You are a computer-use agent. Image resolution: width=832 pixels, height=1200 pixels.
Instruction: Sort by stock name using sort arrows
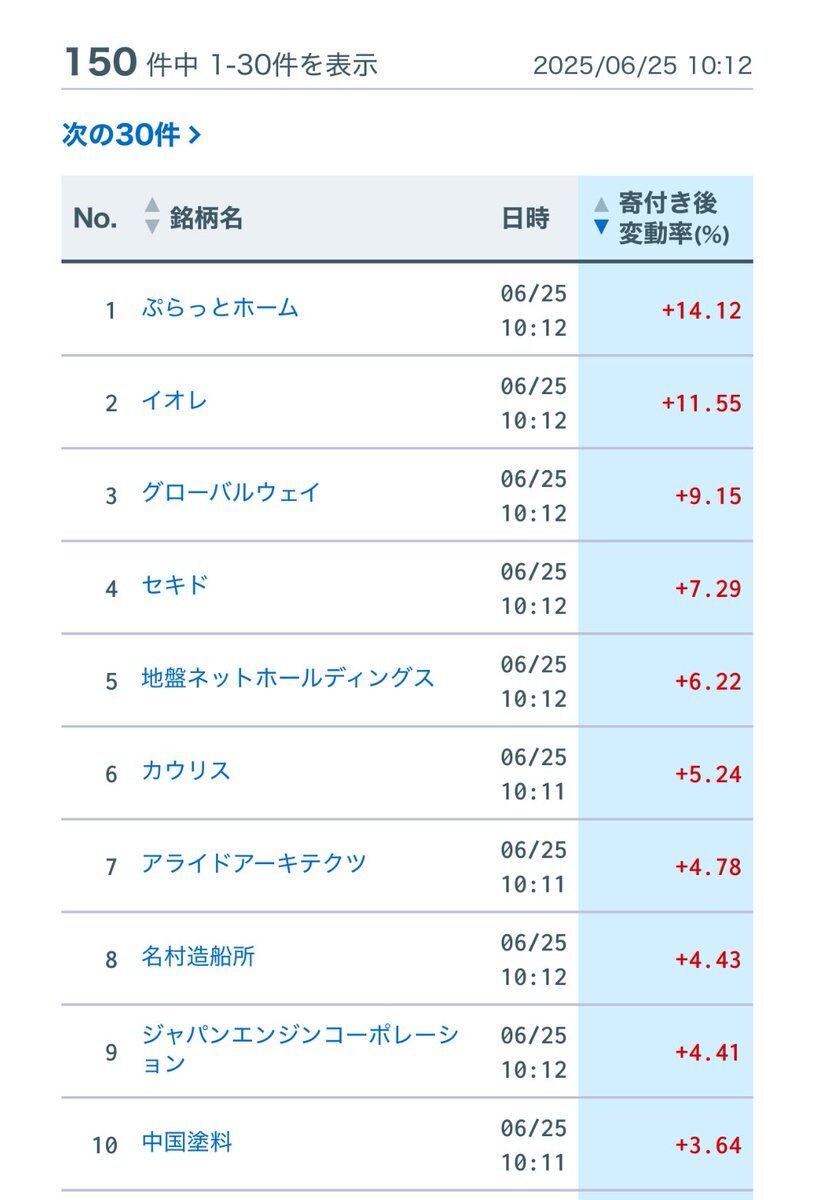point(152,216)
